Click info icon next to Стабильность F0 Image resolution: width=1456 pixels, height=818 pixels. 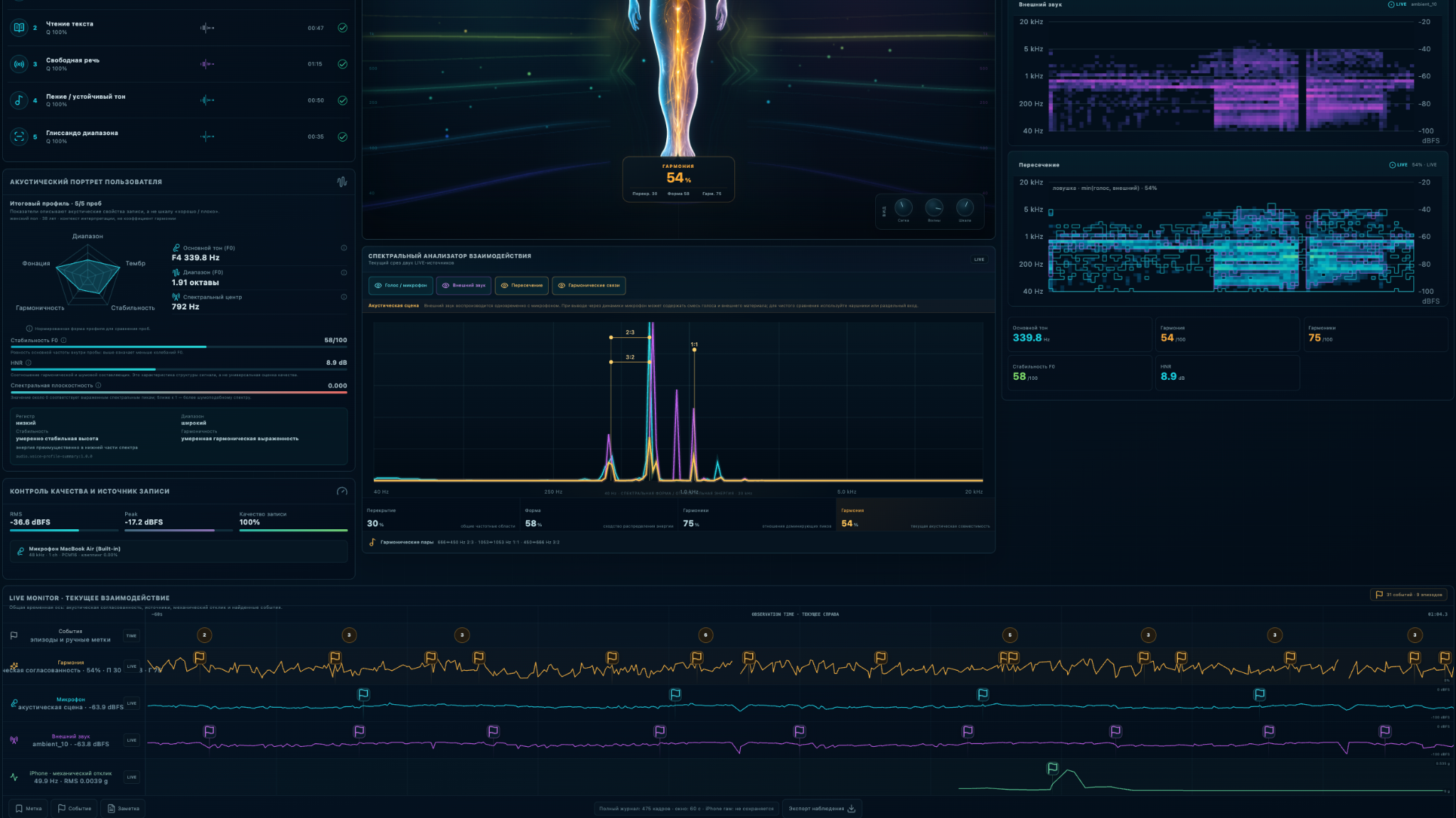point(64,340)
